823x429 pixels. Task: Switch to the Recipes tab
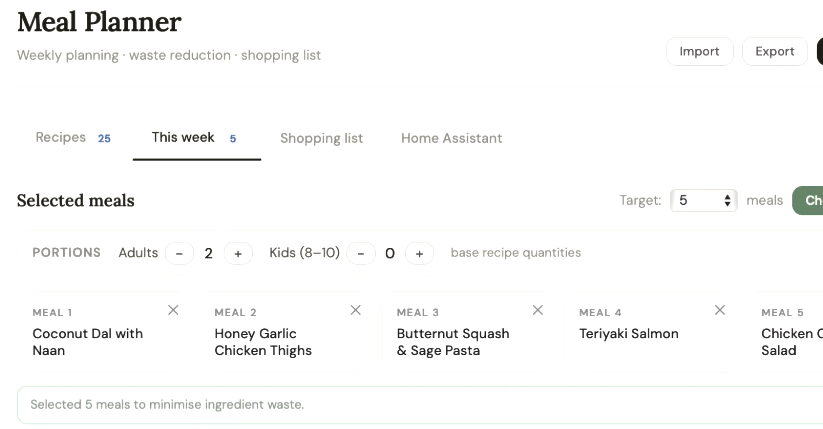coord(73,138)
